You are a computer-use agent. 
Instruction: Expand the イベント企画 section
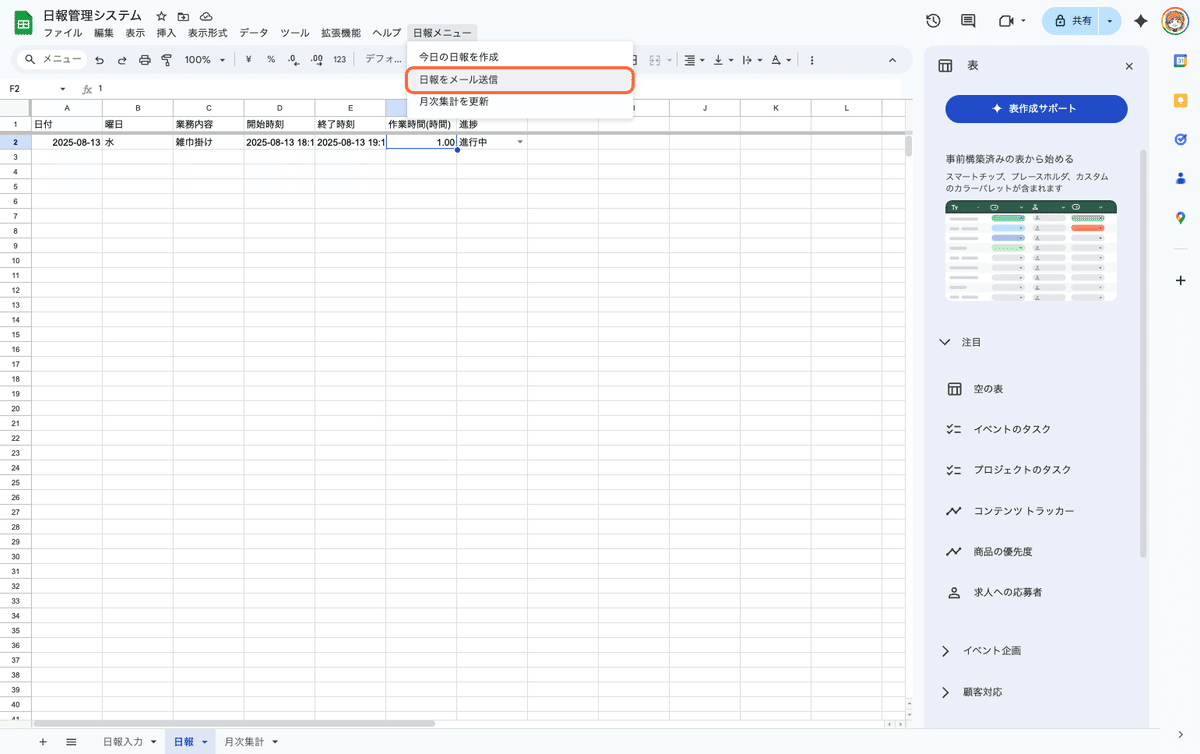tap(945, 651)
